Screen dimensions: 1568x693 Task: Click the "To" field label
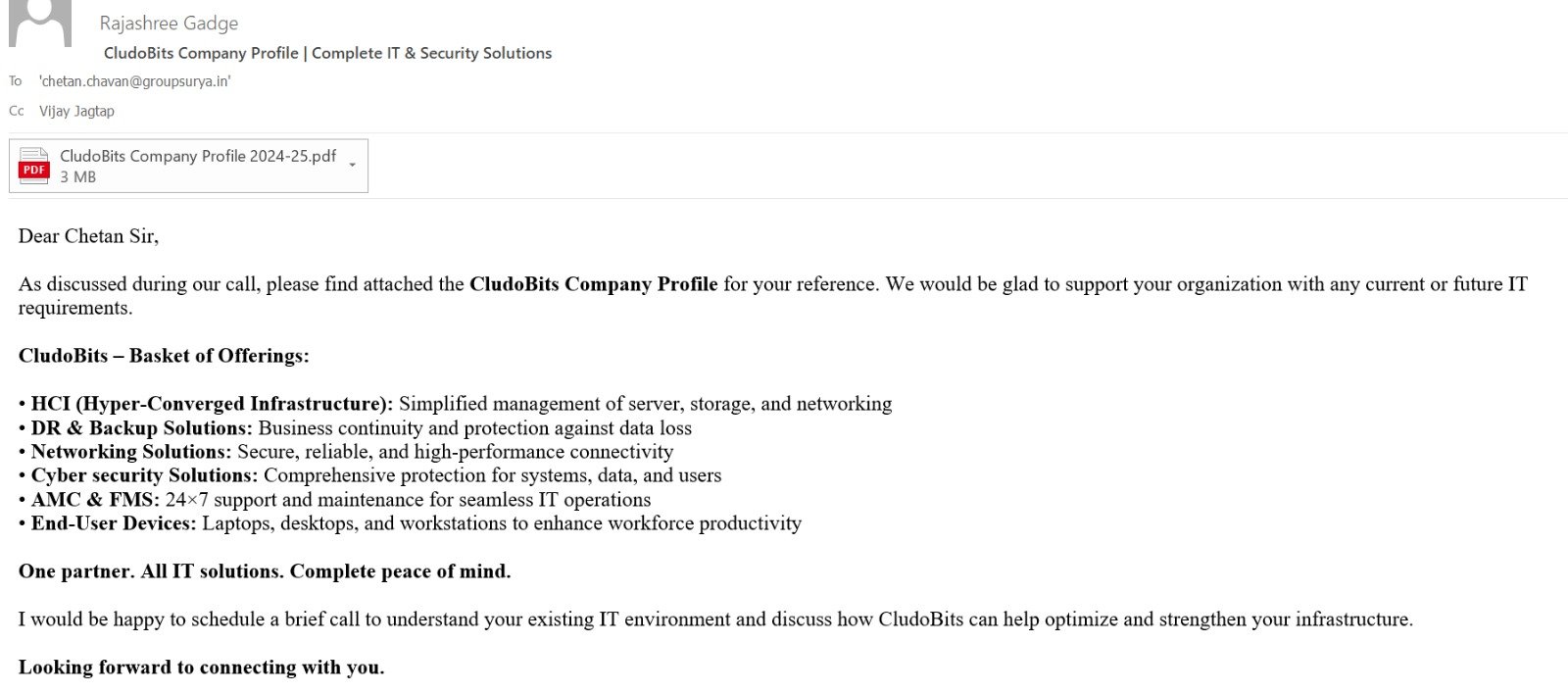pyautogui.click(x=15, y=81)
